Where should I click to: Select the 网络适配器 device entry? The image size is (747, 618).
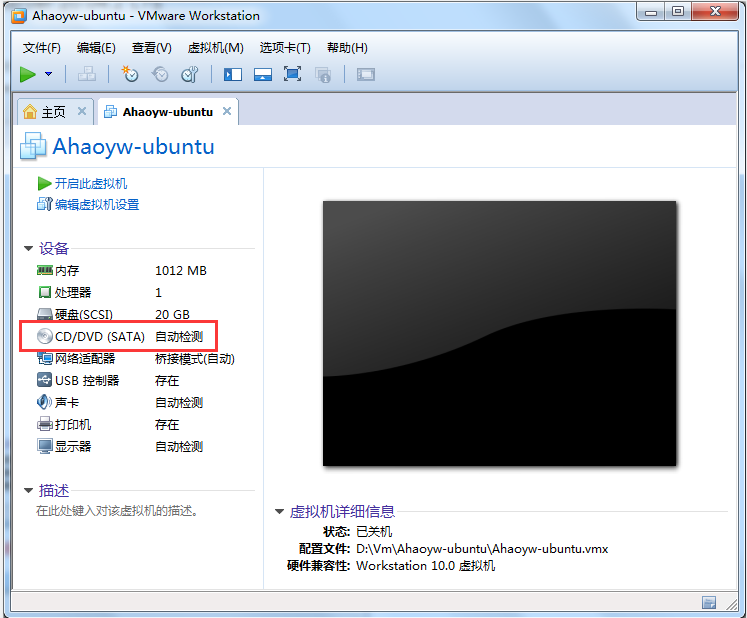pos(84,358)
